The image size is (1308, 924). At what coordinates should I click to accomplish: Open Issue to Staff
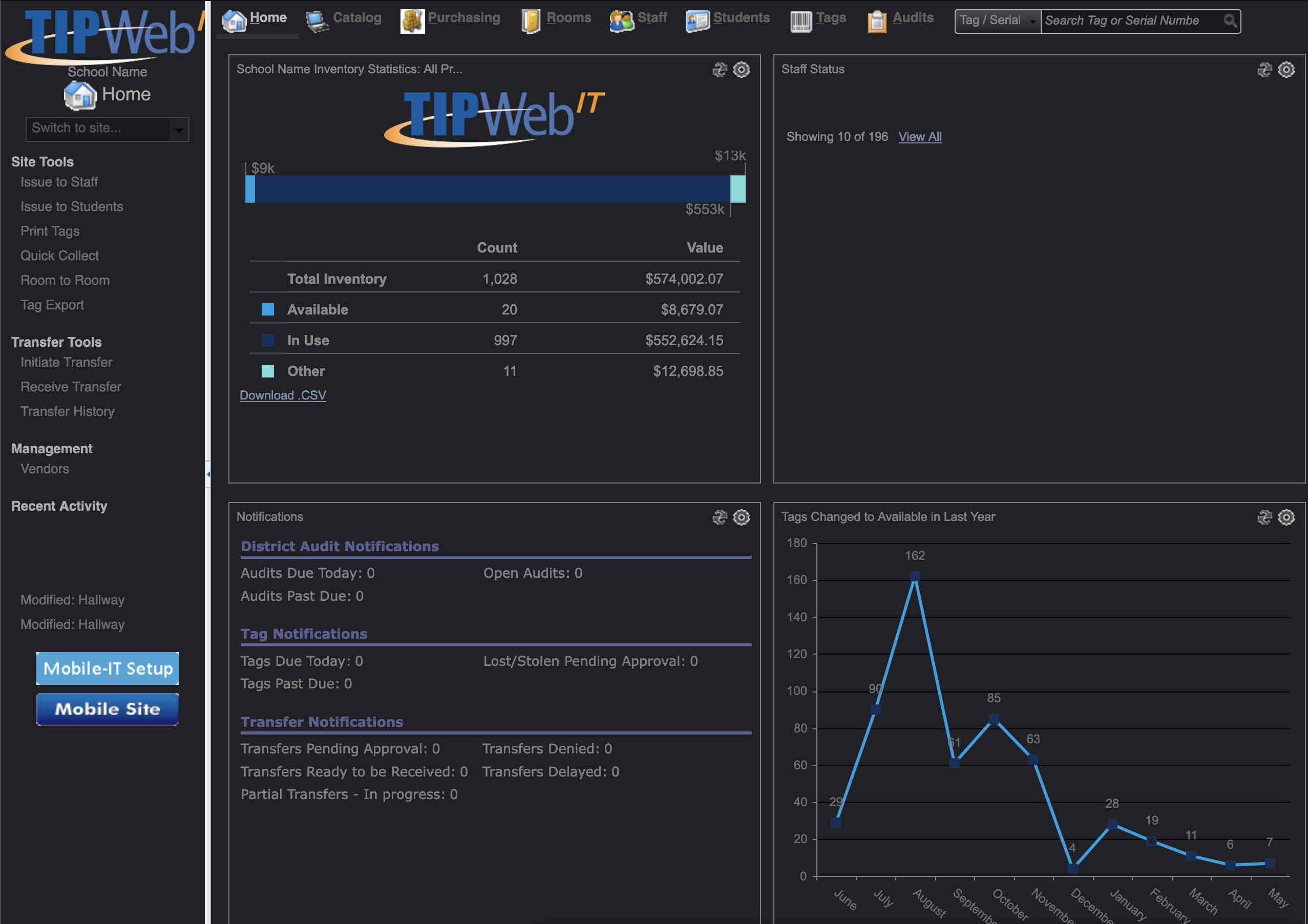point(59,182)
